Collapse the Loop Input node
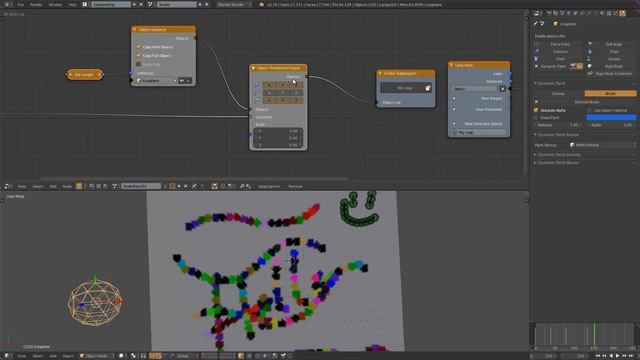 tap(451, 64)
